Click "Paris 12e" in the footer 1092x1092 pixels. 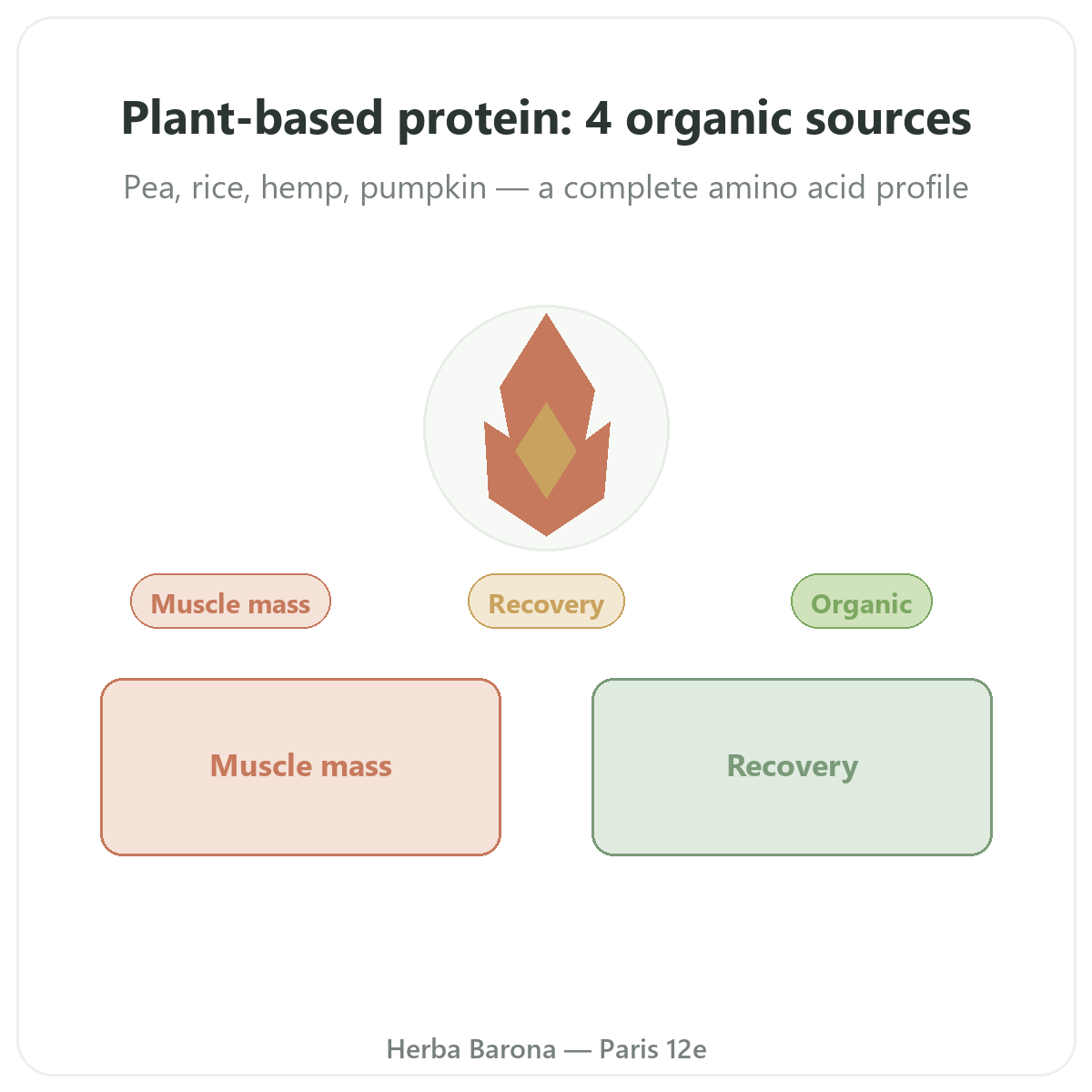[x=652, y=1049]
